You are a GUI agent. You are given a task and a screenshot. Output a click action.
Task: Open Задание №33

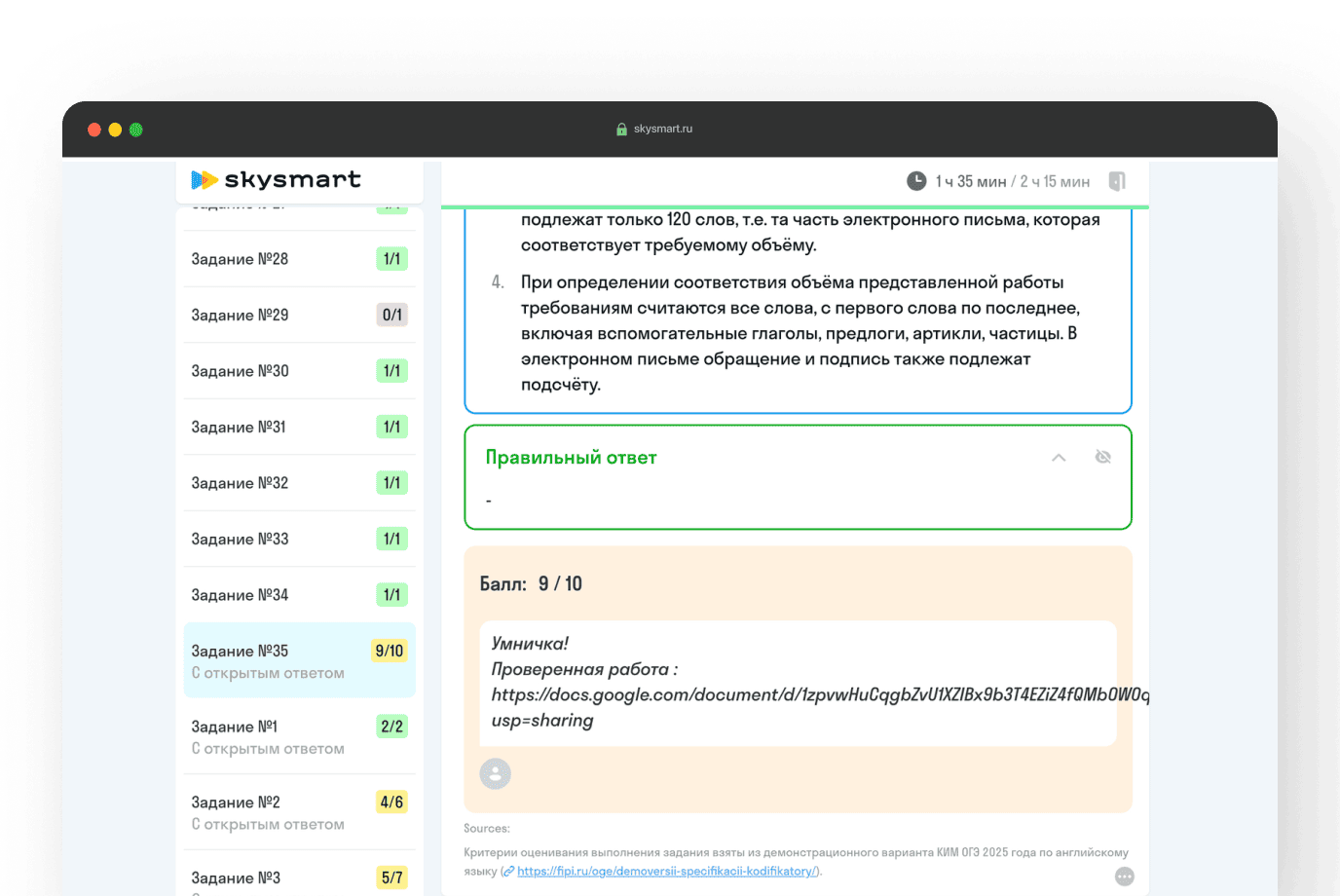pos(300,539)
